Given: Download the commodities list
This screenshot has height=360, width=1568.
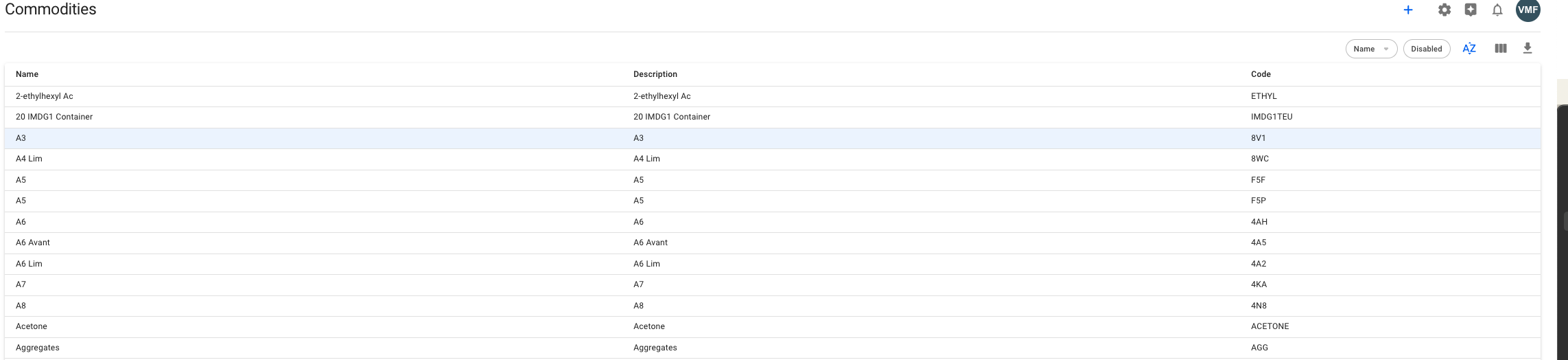Looking at the screenshot, I should pyautogui.click(x=1528, y=49).
